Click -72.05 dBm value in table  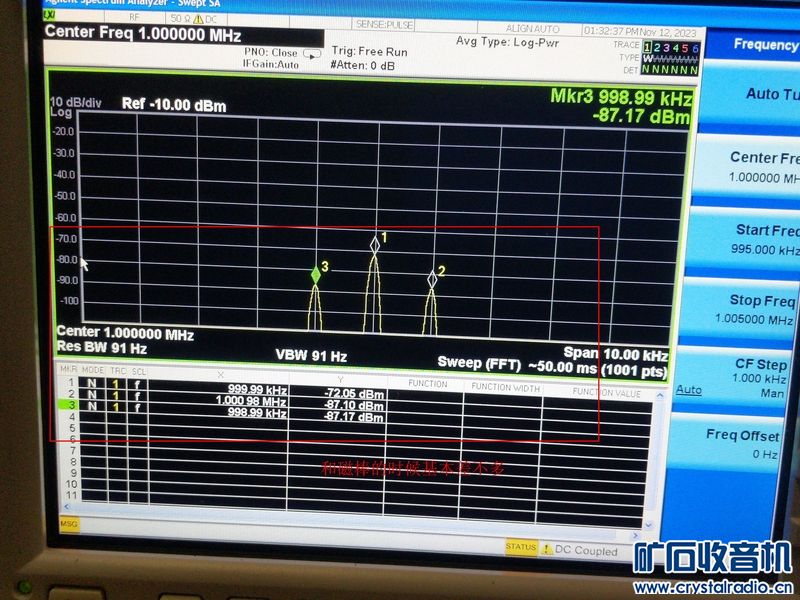click(354, 394)
